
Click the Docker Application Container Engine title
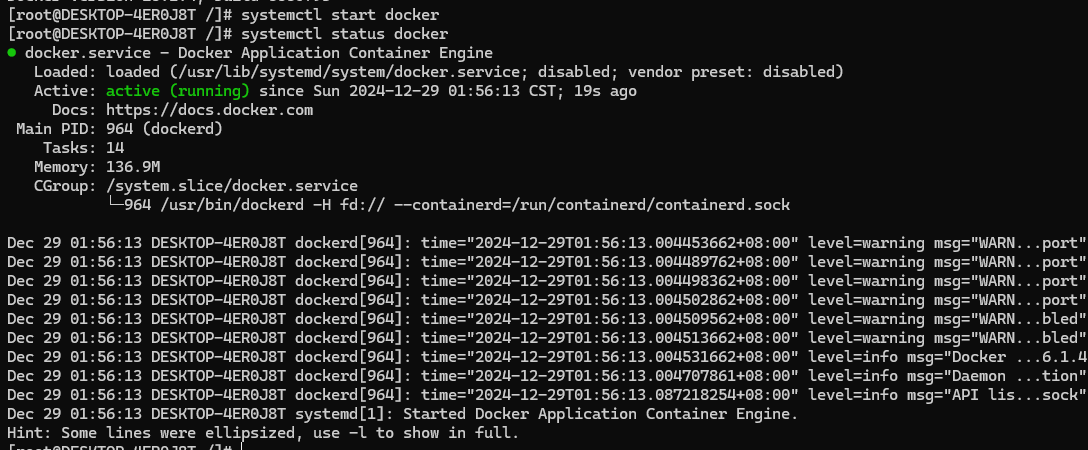click(x=328, y=53)
